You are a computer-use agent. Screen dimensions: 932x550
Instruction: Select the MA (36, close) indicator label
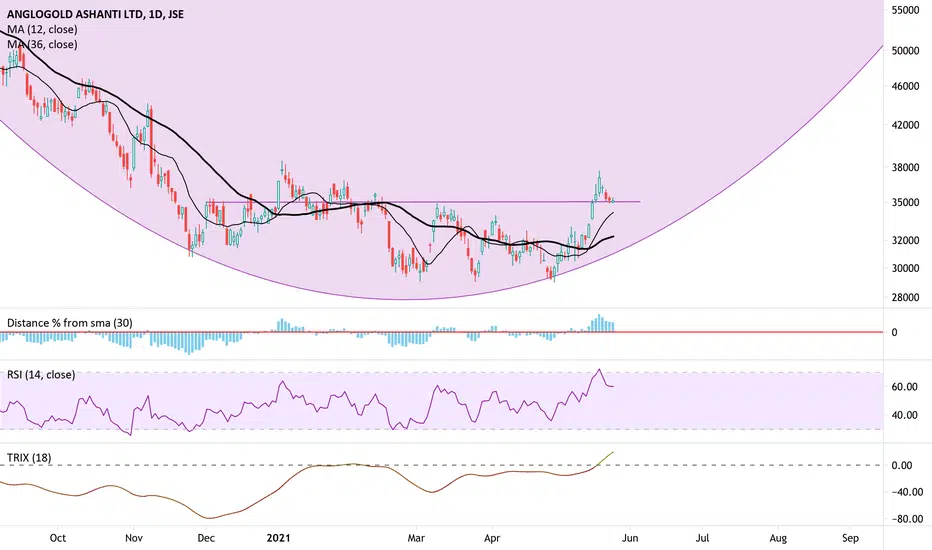(x=42, y=45)
